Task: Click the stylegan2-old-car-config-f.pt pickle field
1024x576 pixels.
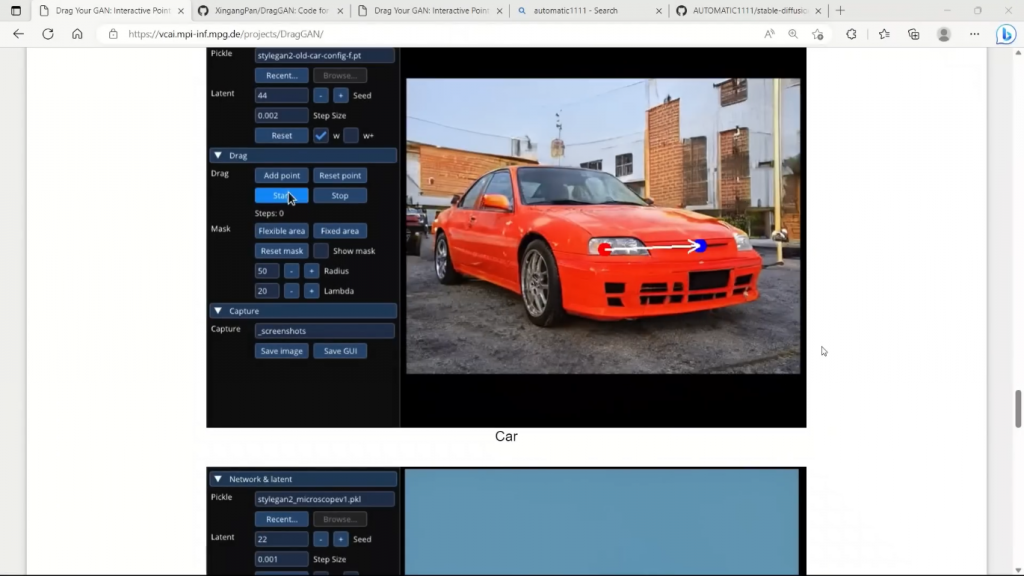Action: (x=324, y=56)
